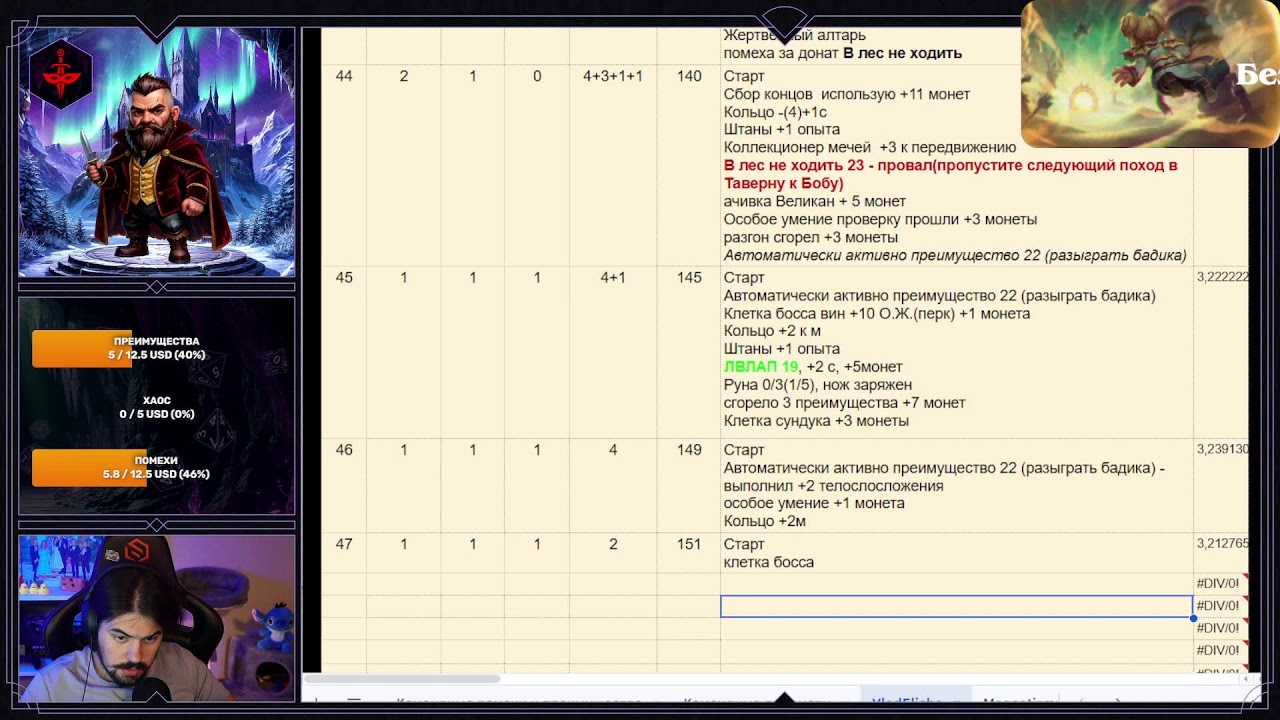Select the cell showing 3,222222

(1221, 352)
